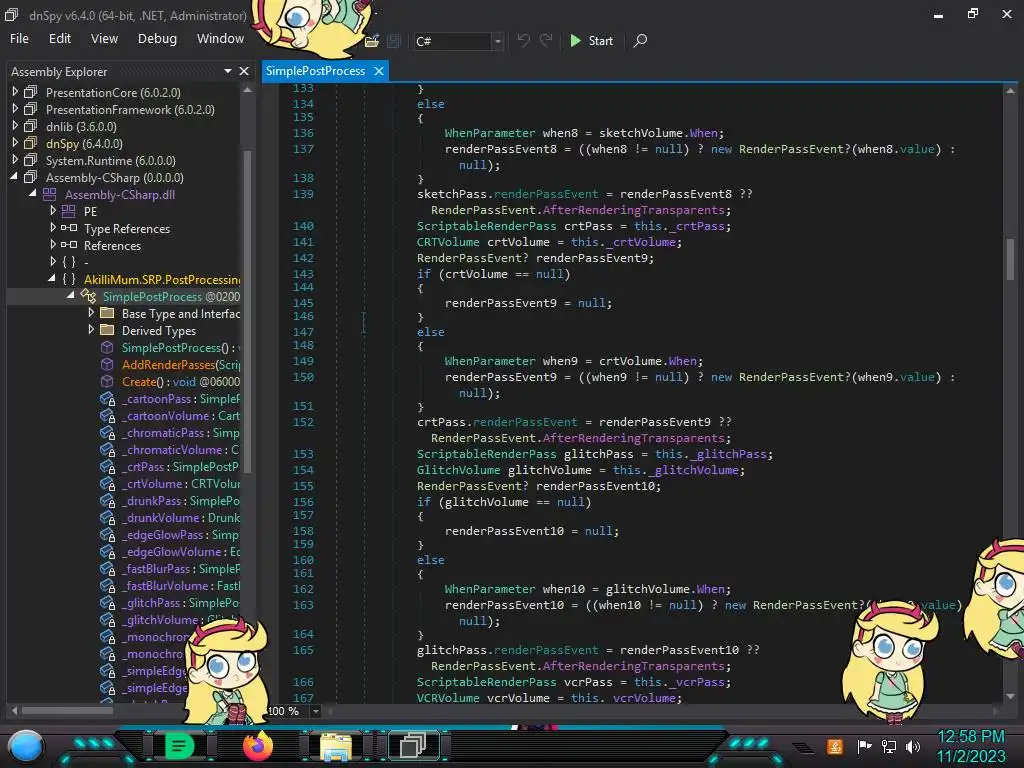Select the _edgeGlowVolume field
The image size is (1024, 768).
pos(181,551)
